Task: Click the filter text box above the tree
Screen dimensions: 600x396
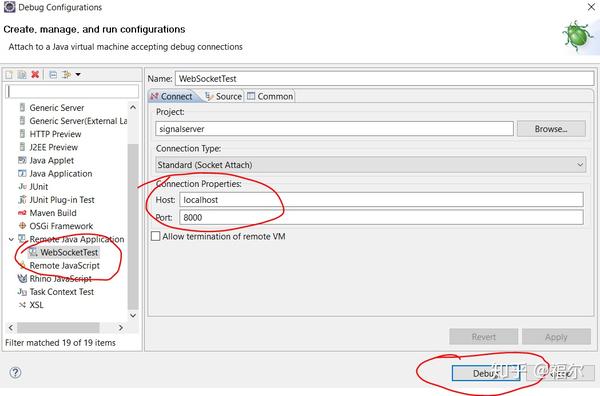Action: [x=72, y=91]
